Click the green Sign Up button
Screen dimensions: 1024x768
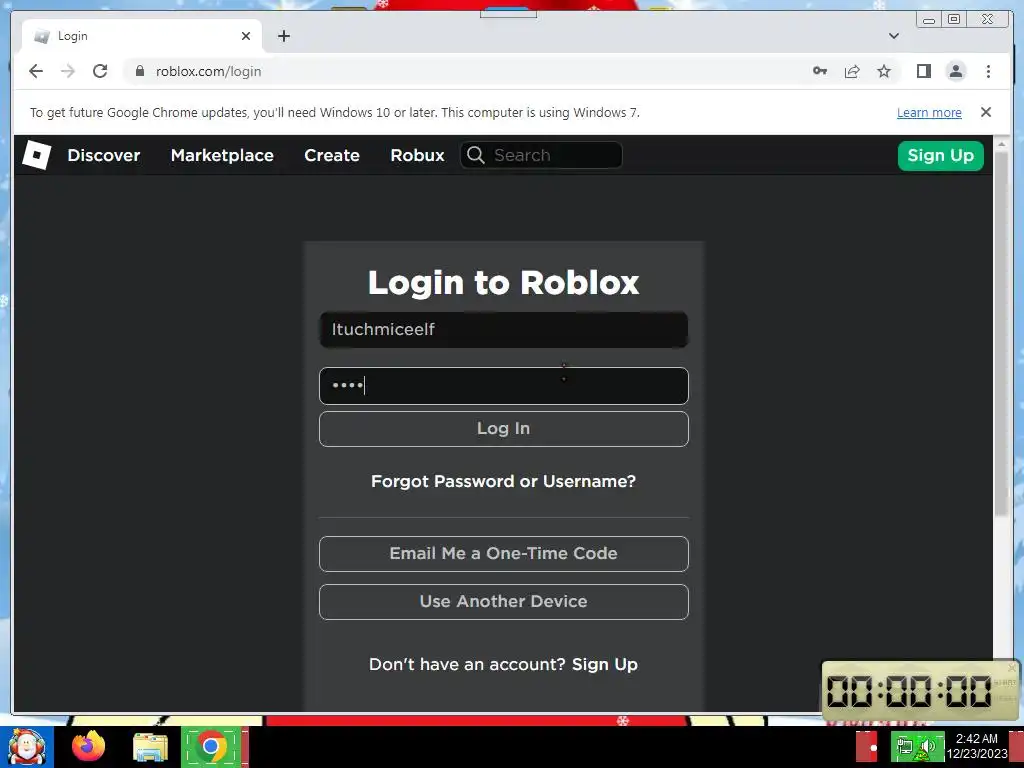tap(940, 155)
